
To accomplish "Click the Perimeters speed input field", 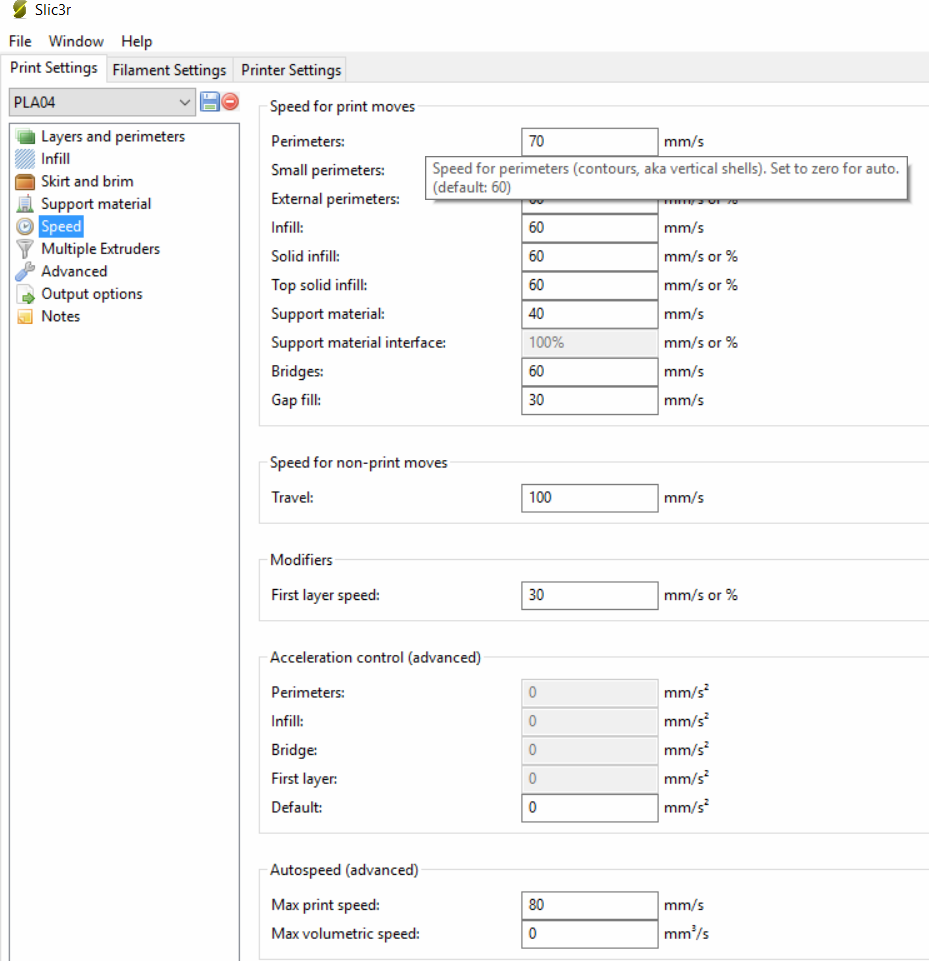I will [x=589, y=142].
